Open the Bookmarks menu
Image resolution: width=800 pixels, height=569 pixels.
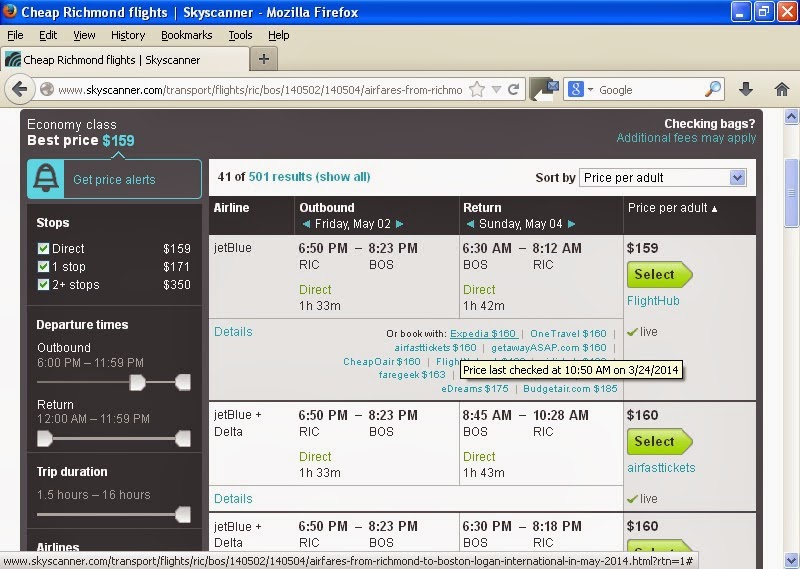coord(187,35)
